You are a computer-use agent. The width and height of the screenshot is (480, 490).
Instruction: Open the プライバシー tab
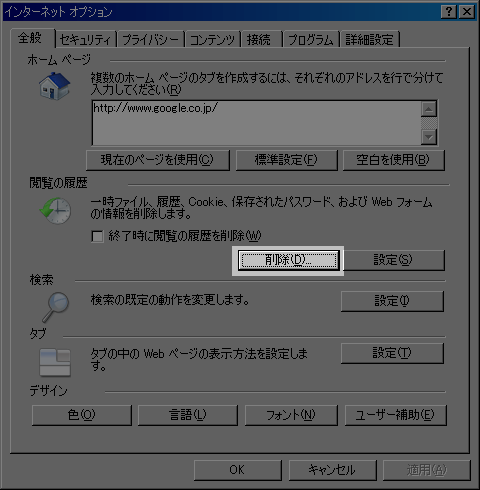(x=151, y=40)
